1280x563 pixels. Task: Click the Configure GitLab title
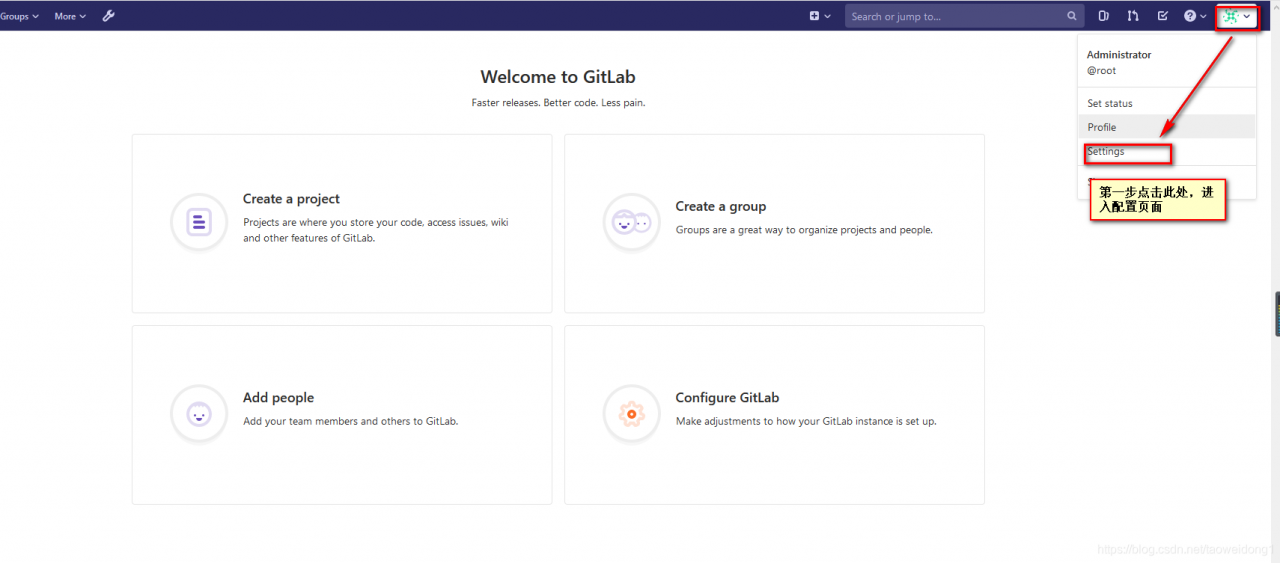pyautogui.click(x=727, y=397)
